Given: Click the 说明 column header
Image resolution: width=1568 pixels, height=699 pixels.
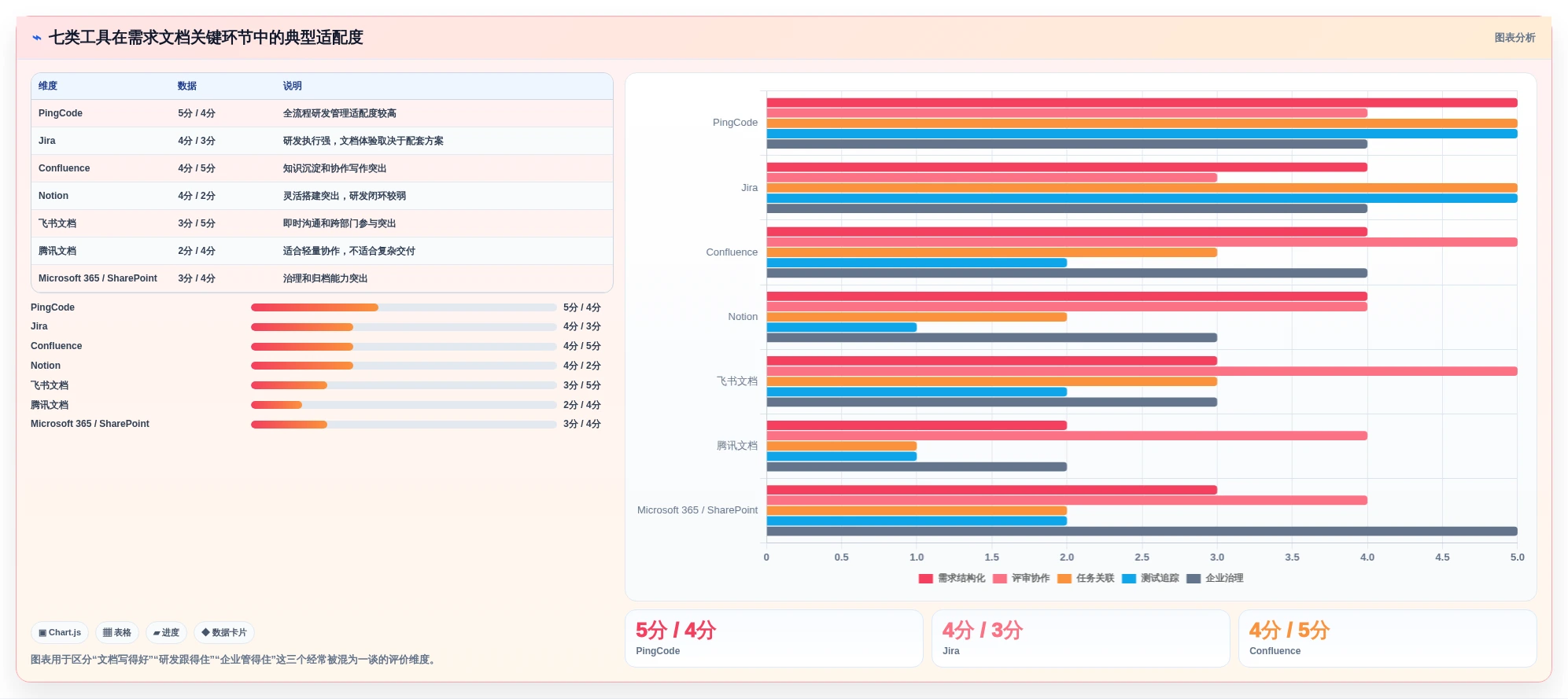Looking at the screenshot, I should [x=293, y=86].
